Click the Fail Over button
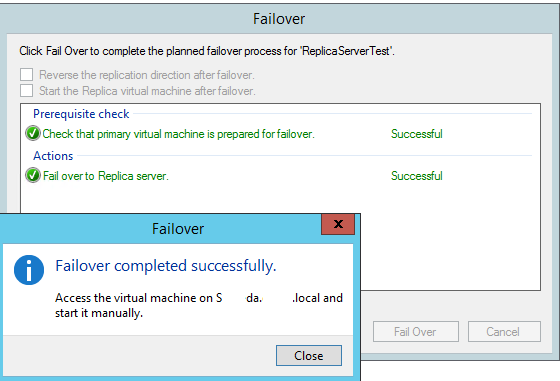Image resolution: width=560 pixels, height=381 pixels. (x=416, y=332)
